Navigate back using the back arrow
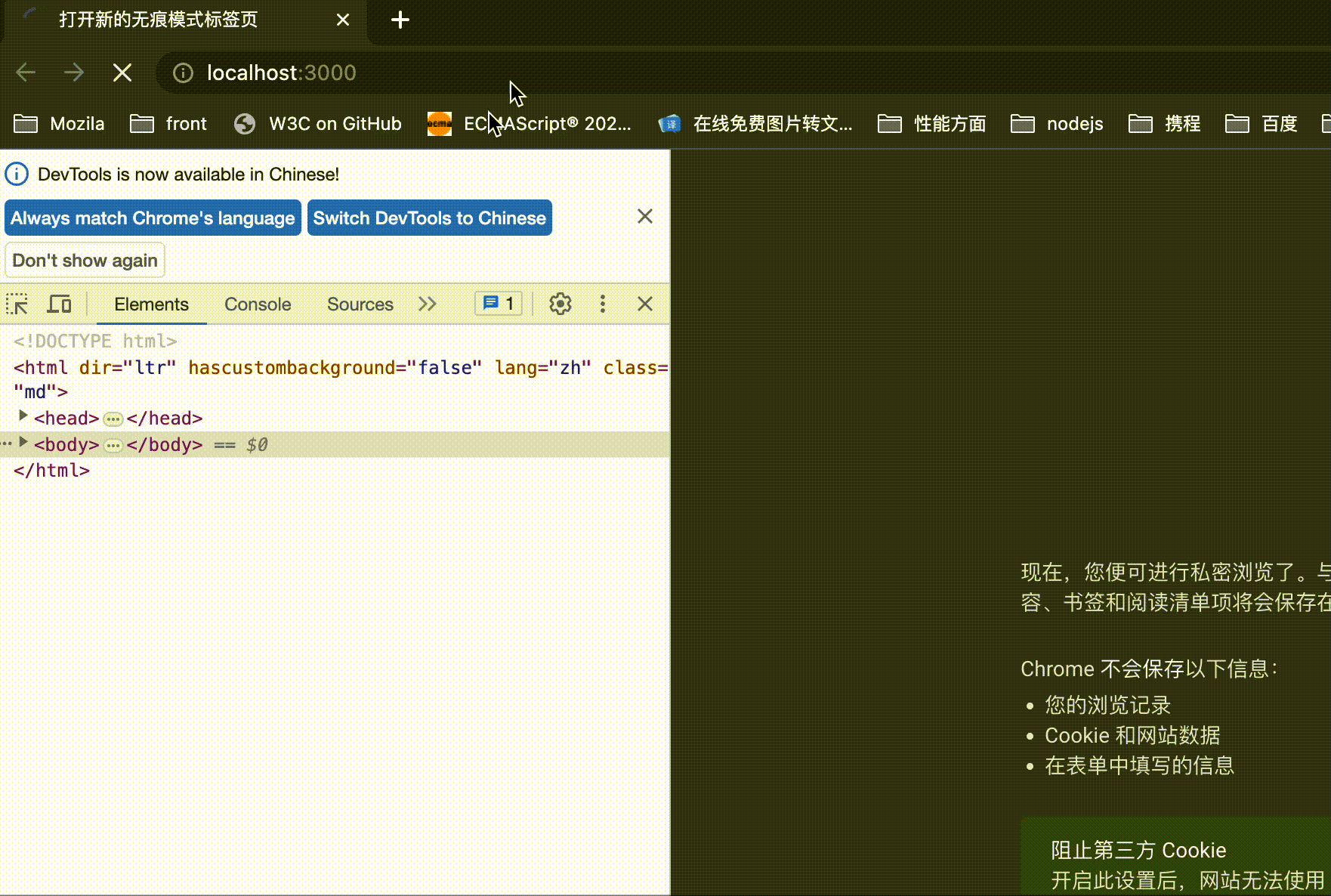 (x=25, y=73)
